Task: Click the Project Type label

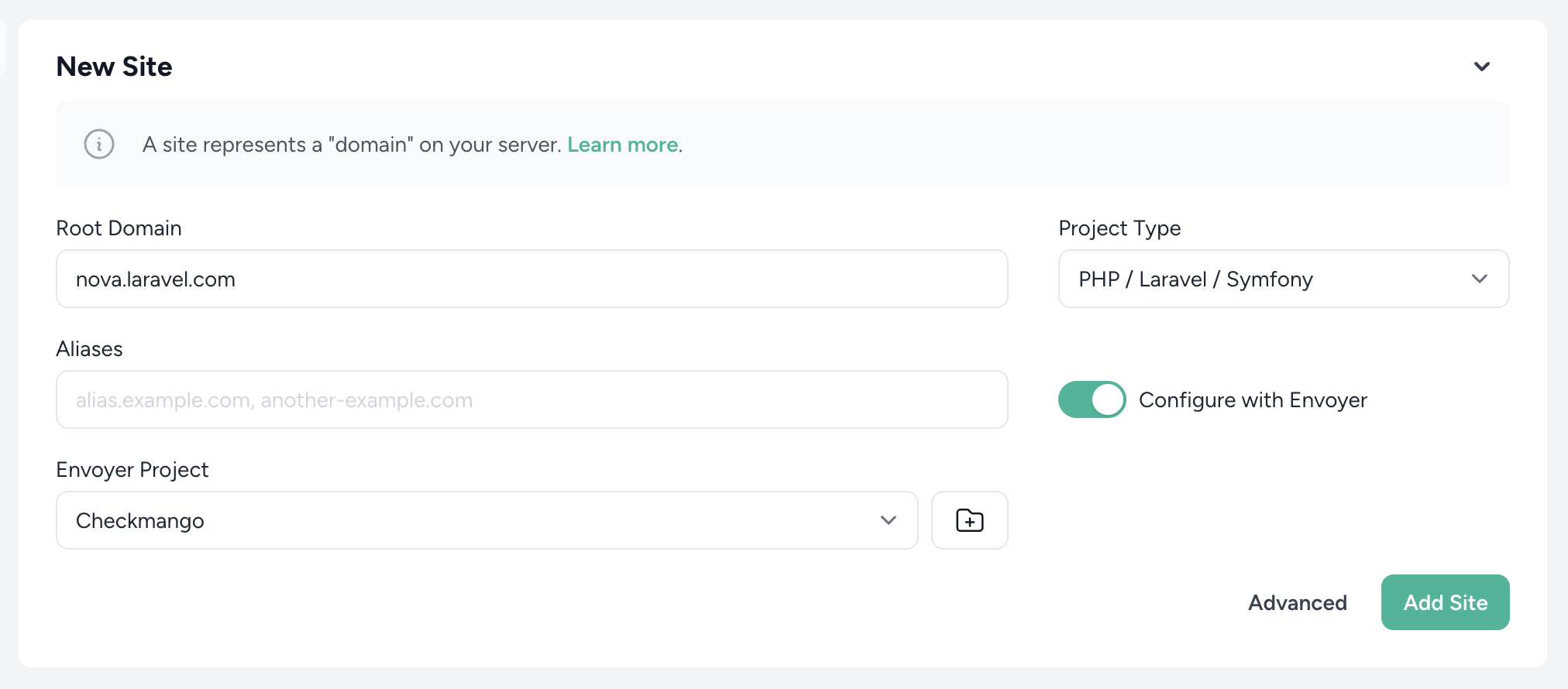Action: [x=1119, y=228]
